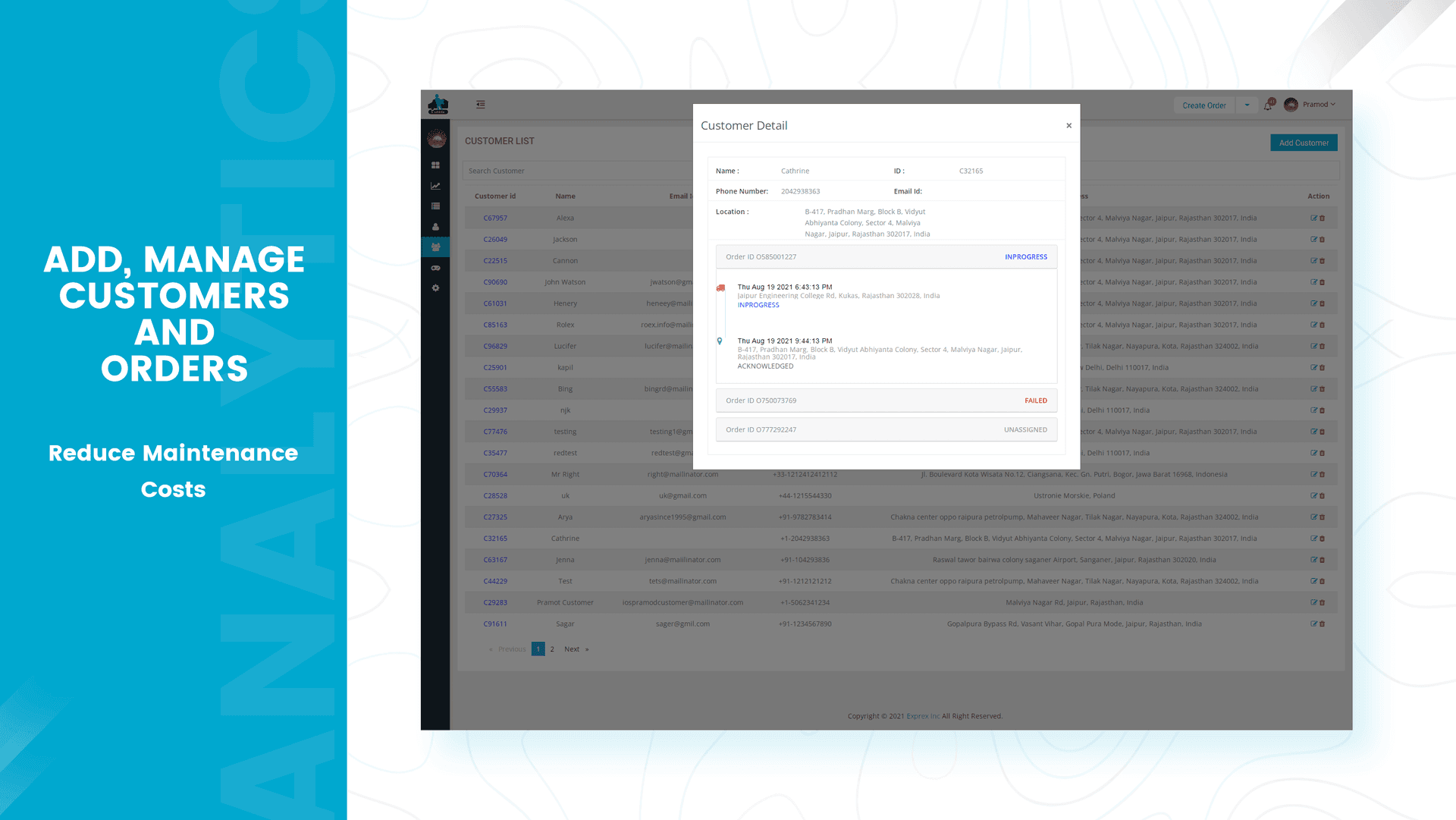Click the INPROGRESS status in order timeline
The width and height of the screenshot is (1456, 820).
pyautogui.click(x=758, y=305)
